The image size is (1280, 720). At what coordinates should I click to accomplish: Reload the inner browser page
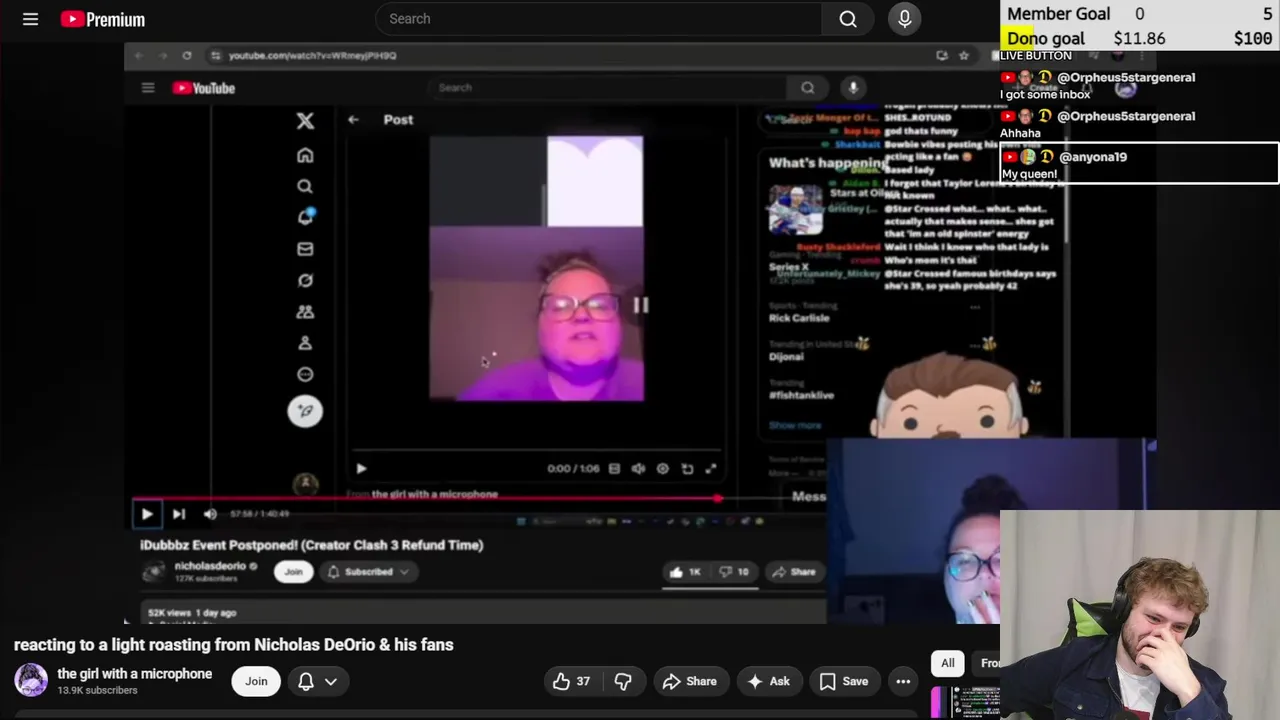point(187,56)
